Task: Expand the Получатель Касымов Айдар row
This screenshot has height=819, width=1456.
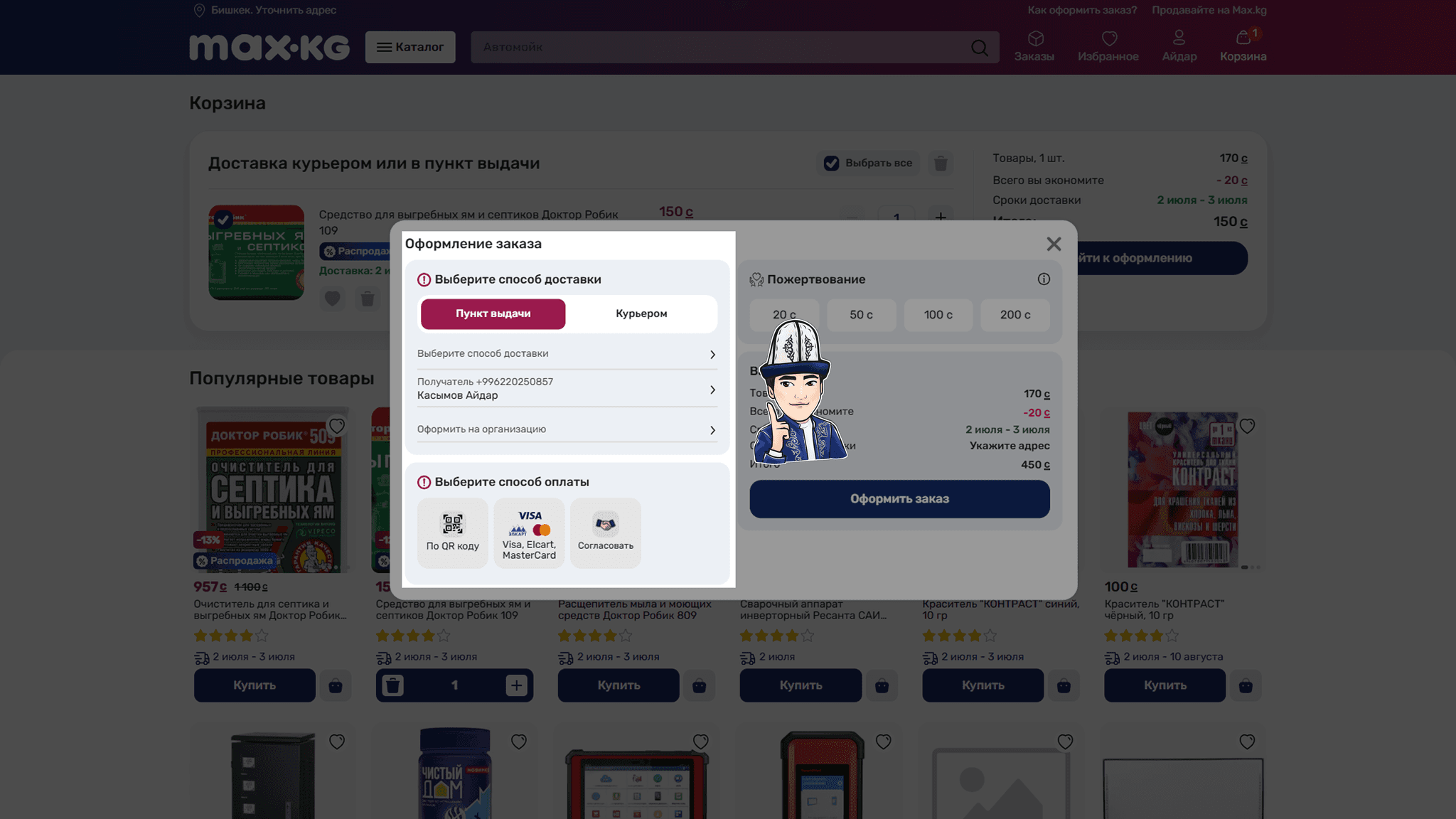Action: 567,389
